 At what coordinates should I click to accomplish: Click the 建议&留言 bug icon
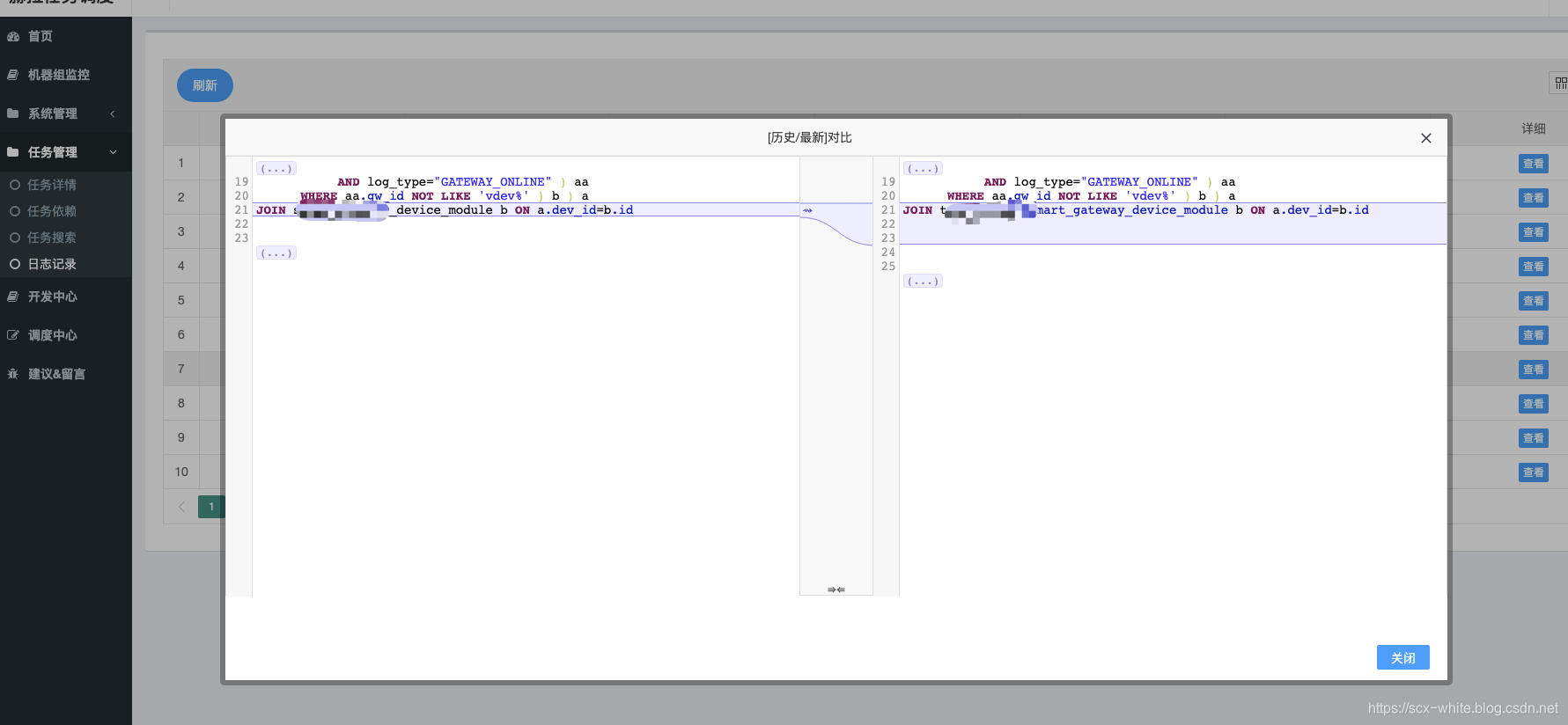[x=13, y=374]
